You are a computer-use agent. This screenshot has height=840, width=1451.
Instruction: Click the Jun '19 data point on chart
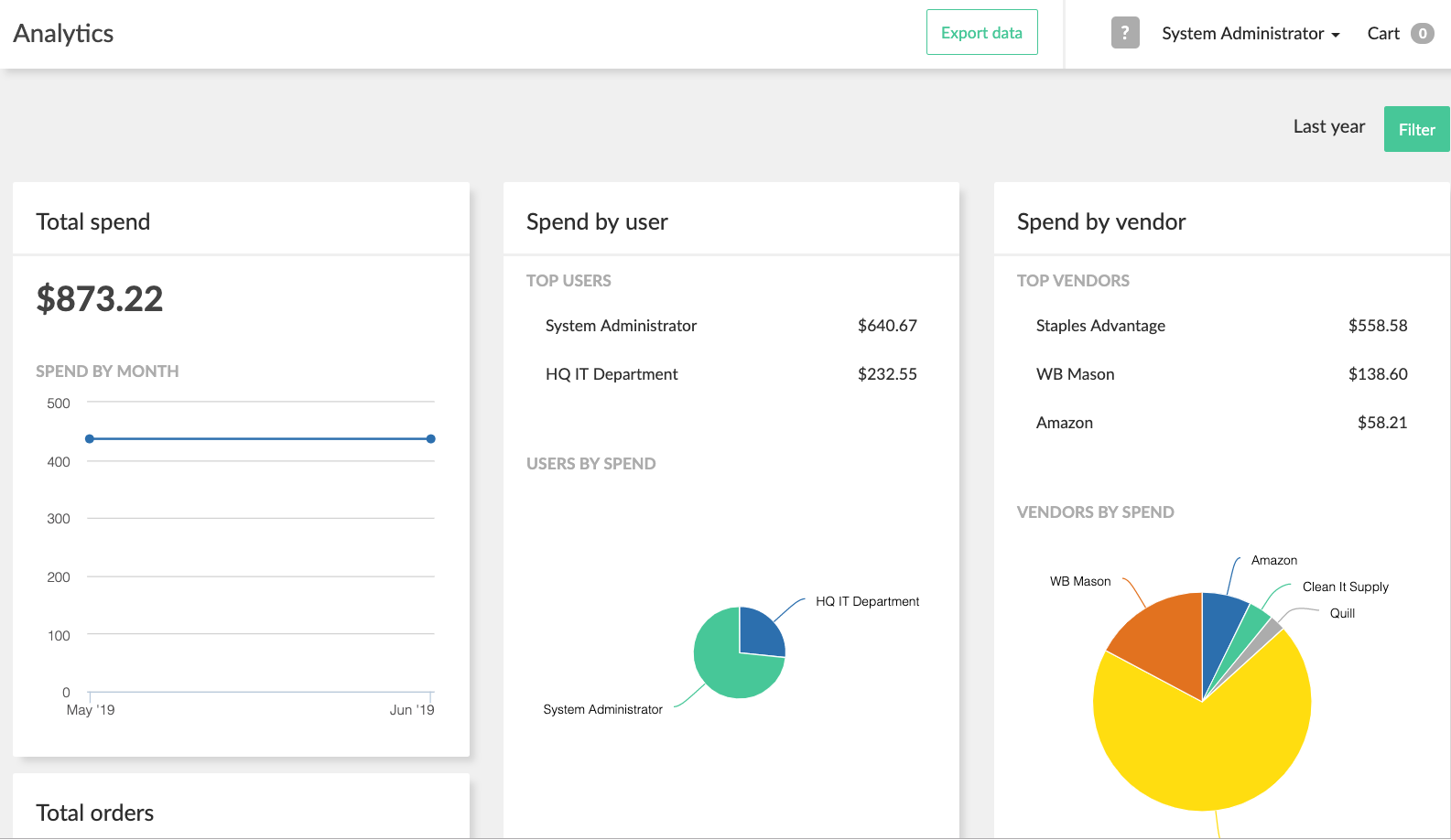(430, 439)
